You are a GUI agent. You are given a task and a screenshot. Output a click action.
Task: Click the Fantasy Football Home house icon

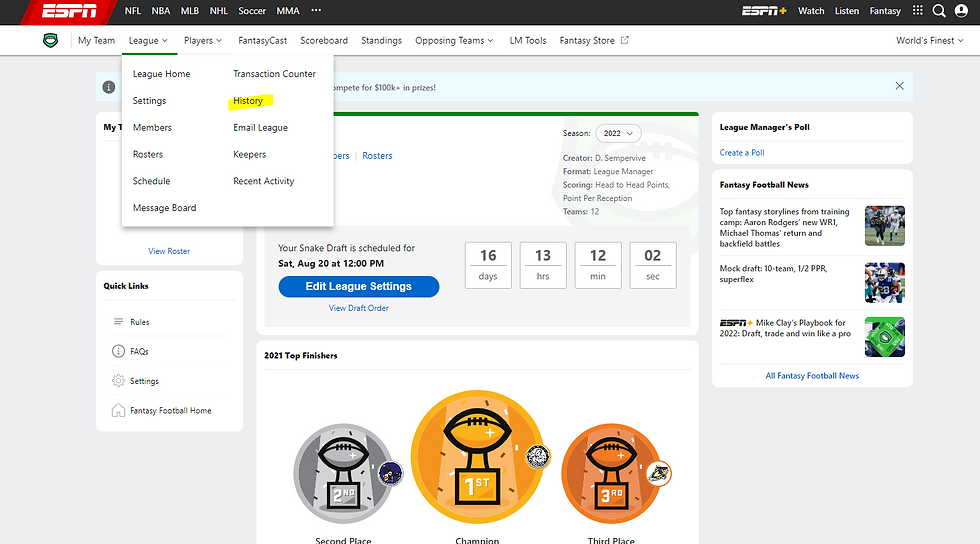click(x=118, y=410)
